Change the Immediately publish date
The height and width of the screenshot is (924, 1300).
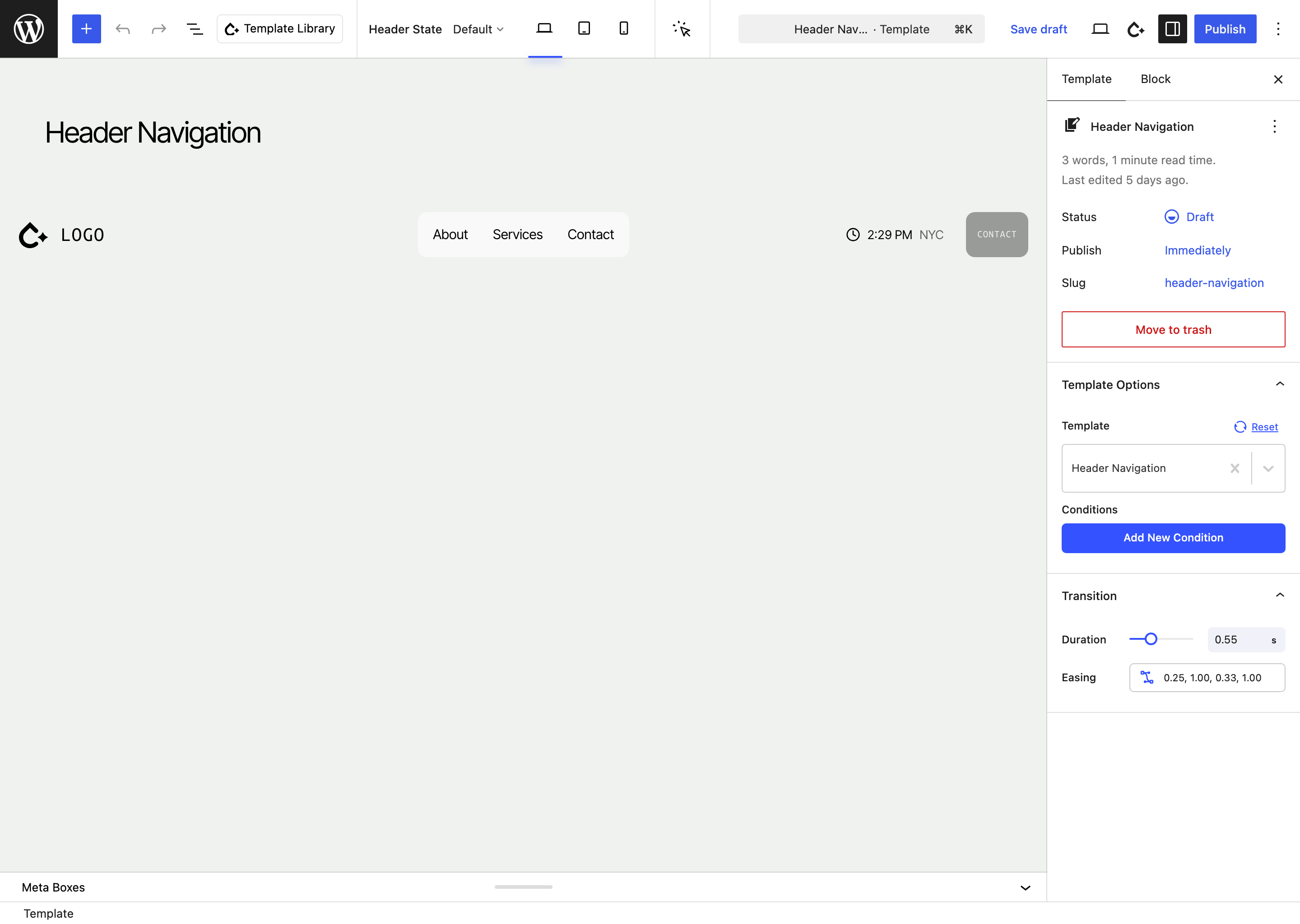pyautogui.click(x=1197, y=250)
